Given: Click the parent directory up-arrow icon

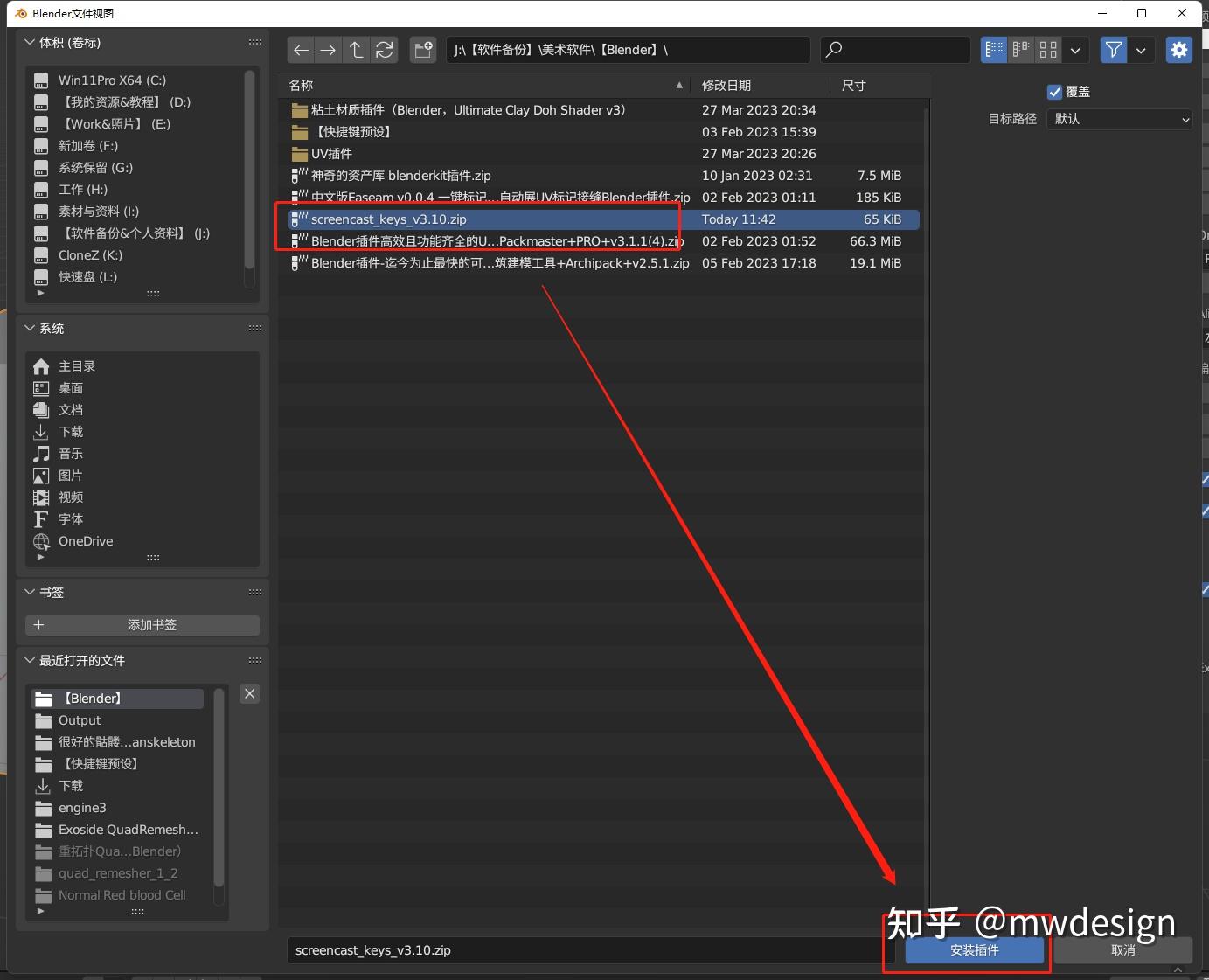Looking at the screenshot, I should 357,50.
